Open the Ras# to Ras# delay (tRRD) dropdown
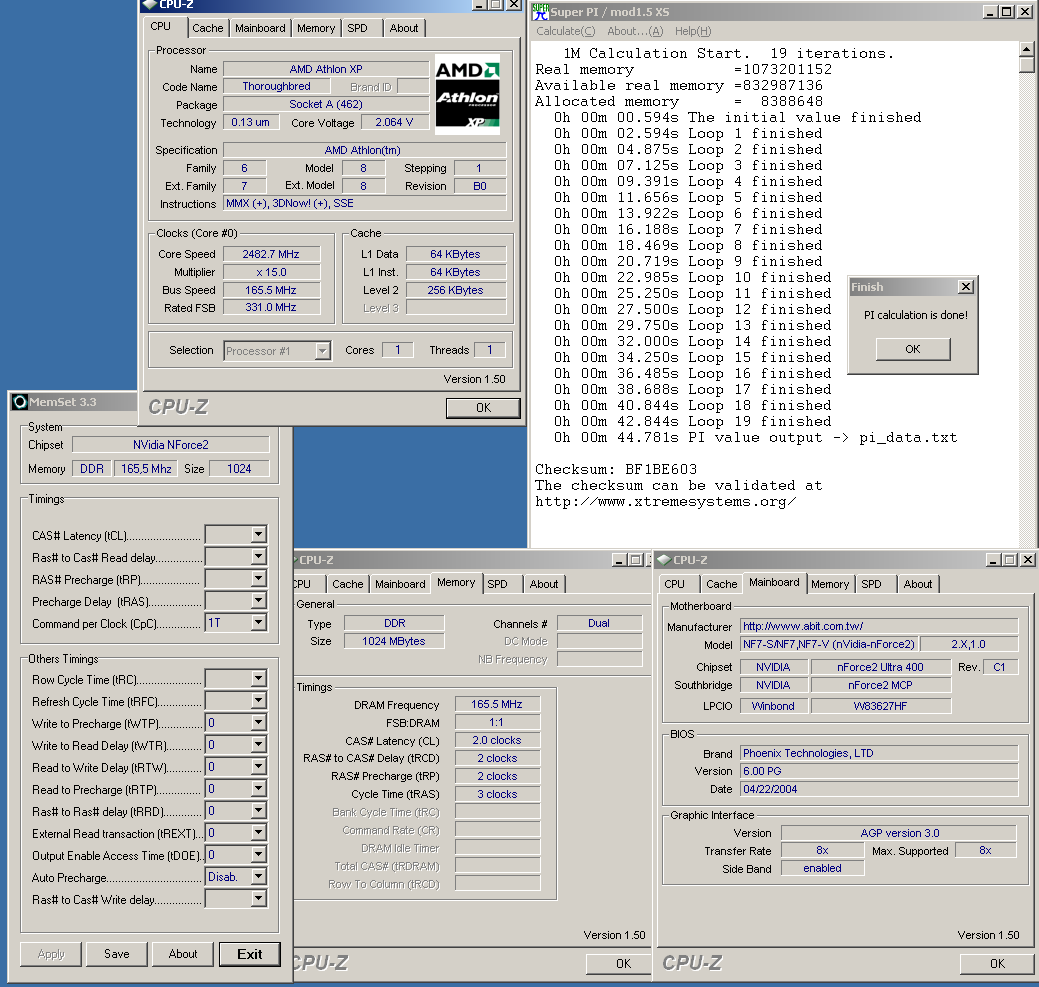 tap(259, 810)
